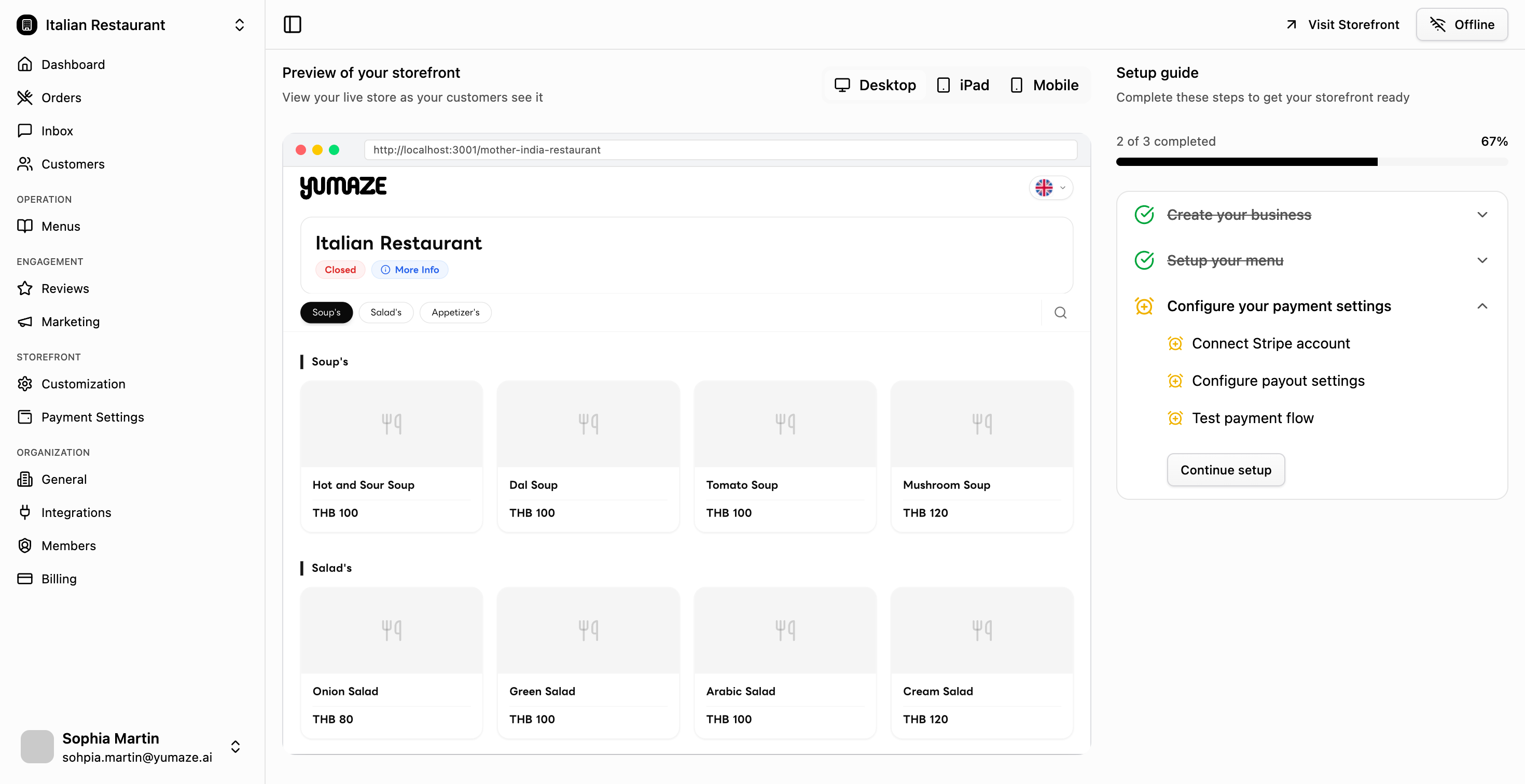Click the Billing card icon
The width and height of the screenshot is (1525, 784).
point(25,579)
